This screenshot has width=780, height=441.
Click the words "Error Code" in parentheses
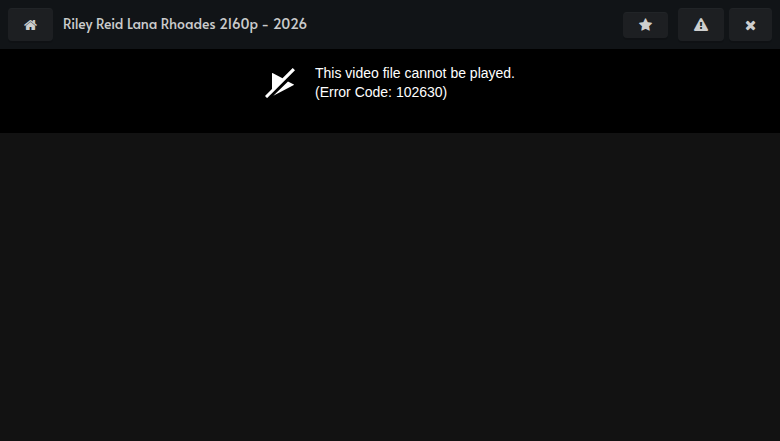[355, 92]
